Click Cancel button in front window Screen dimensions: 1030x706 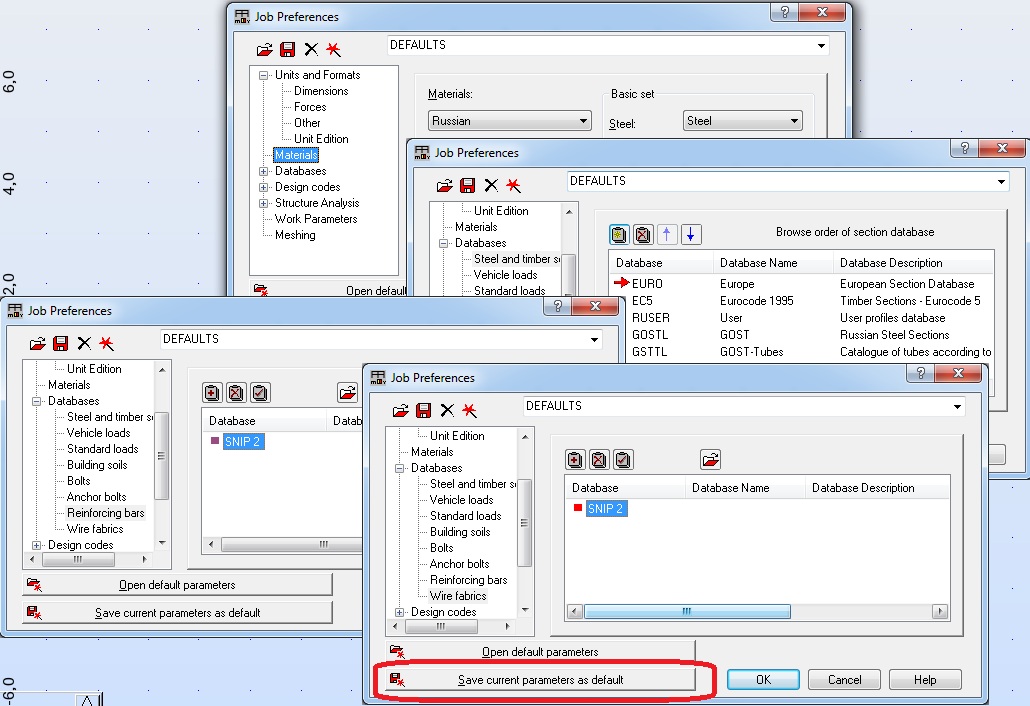[844, 680]
